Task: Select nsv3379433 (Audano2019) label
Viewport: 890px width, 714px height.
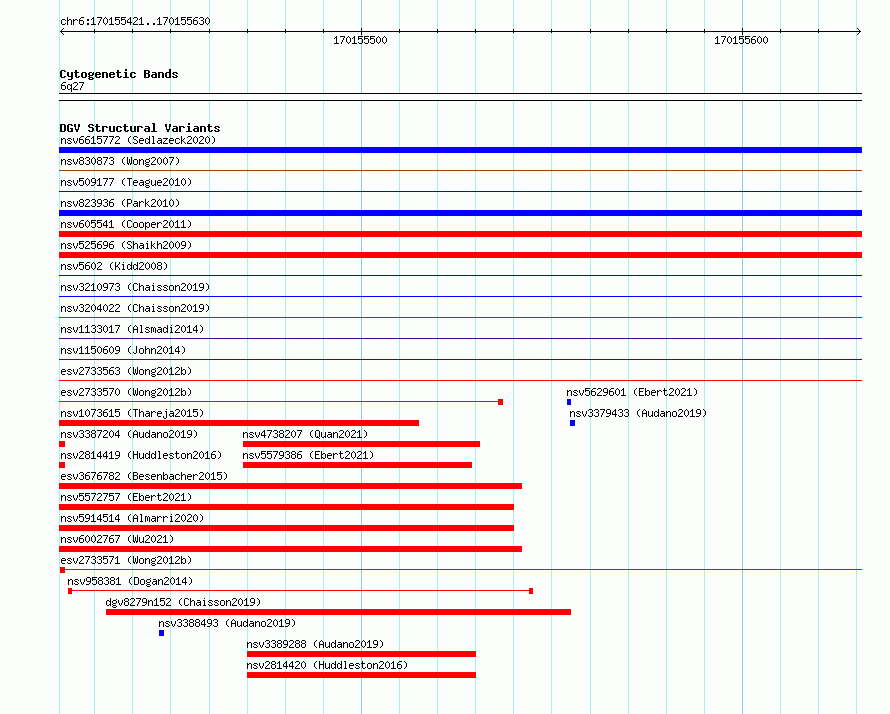Action: [638, 413]
